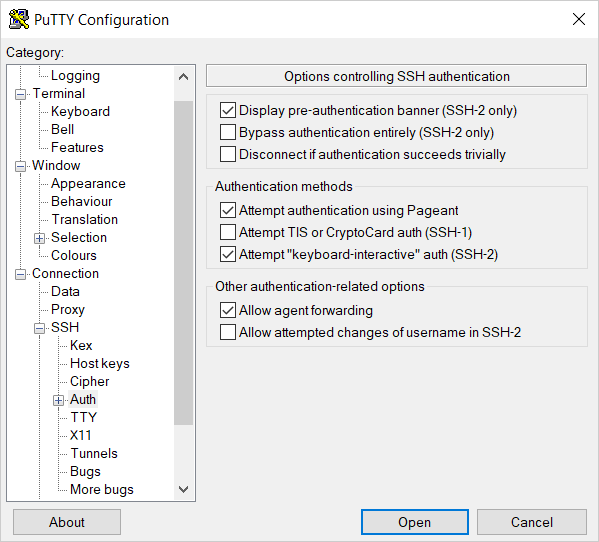
Task: Open Cipher settings
Action: point(89,382)
